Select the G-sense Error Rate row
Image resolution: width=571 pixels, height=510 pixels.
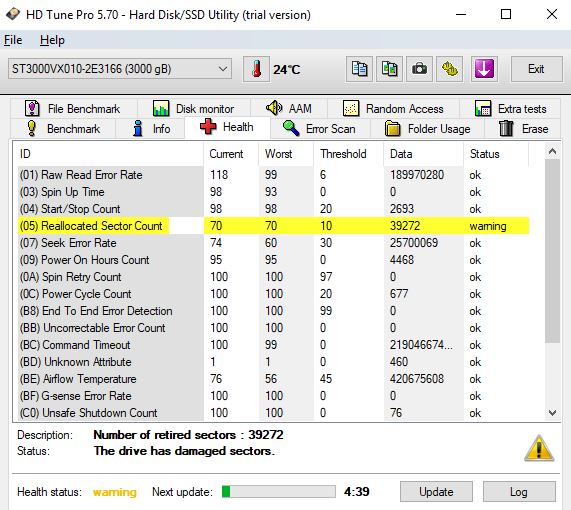tap(273, 396)
